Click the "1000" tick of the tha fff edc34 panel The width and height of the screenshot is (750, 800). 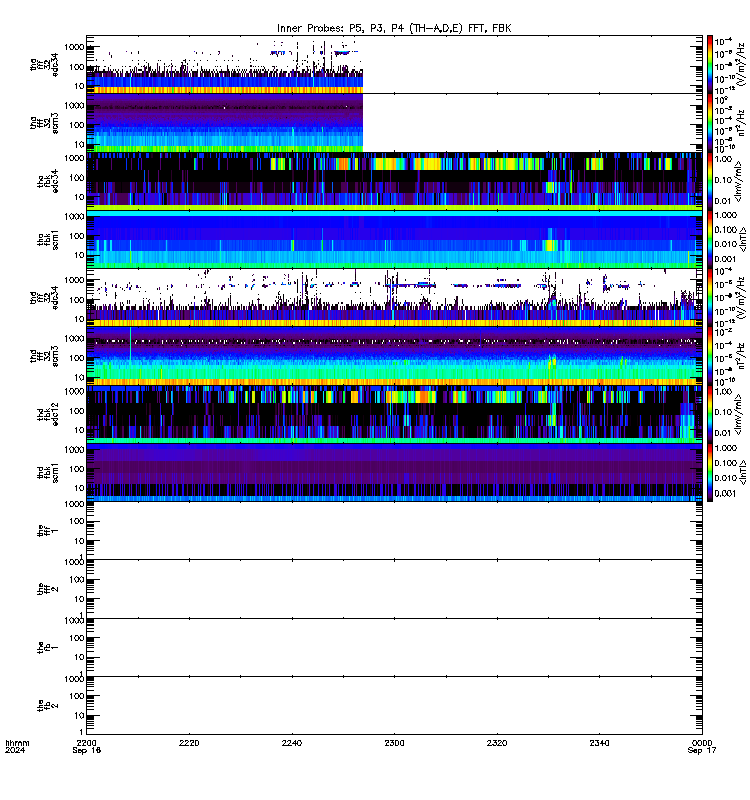pyautogui.click(x=74, y=47)
